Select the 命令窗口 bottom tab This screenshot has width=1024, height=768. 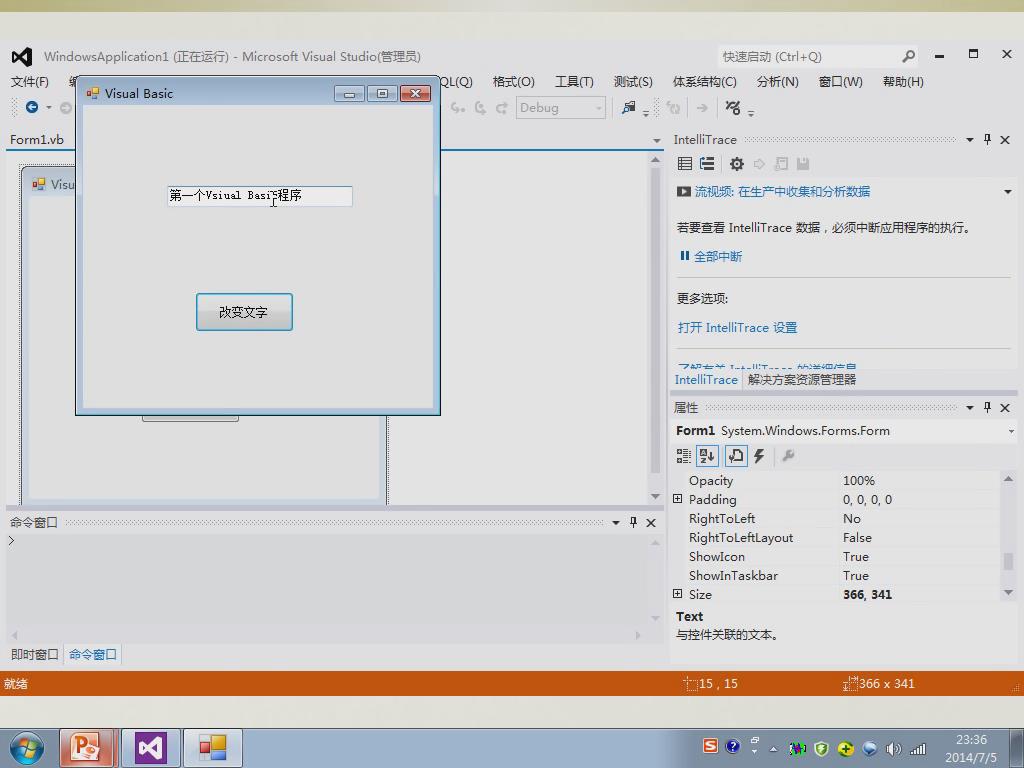tap(93, 654)
